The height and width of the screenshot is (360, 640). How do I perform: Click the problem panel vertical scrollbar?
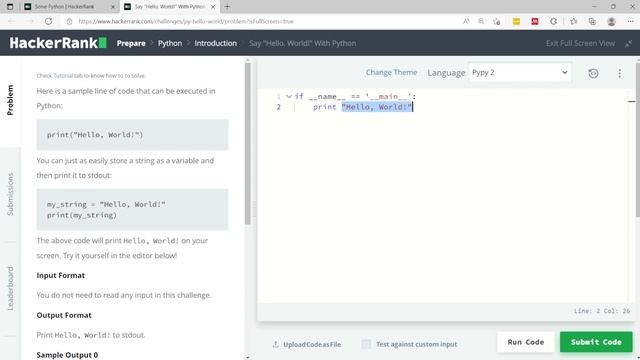coord(247,144)
